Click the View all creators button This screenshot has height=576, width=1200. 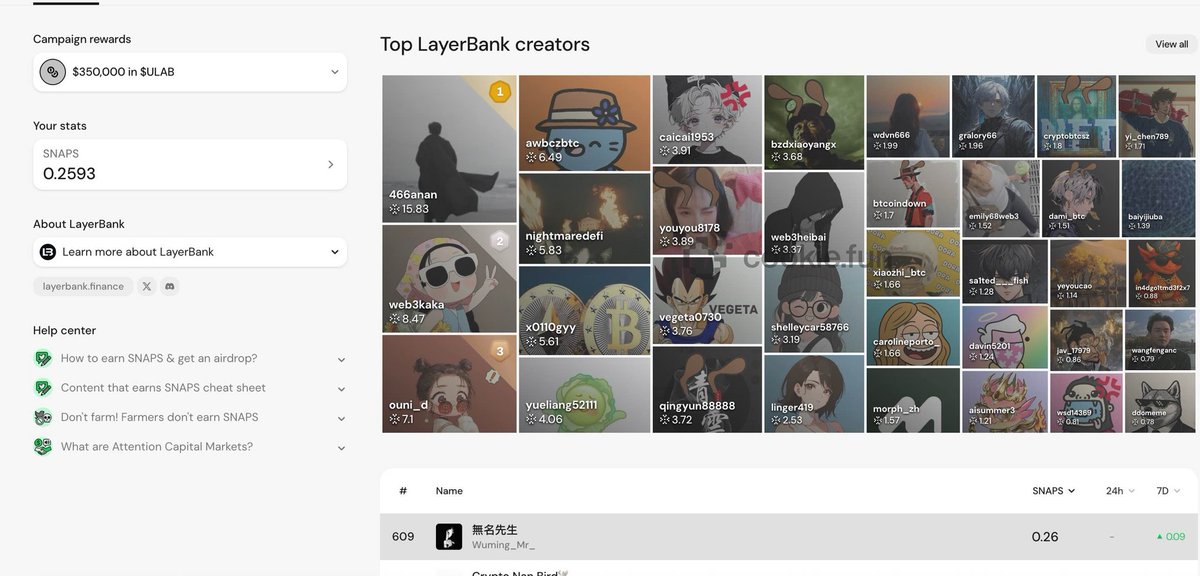coord(1171,44)
